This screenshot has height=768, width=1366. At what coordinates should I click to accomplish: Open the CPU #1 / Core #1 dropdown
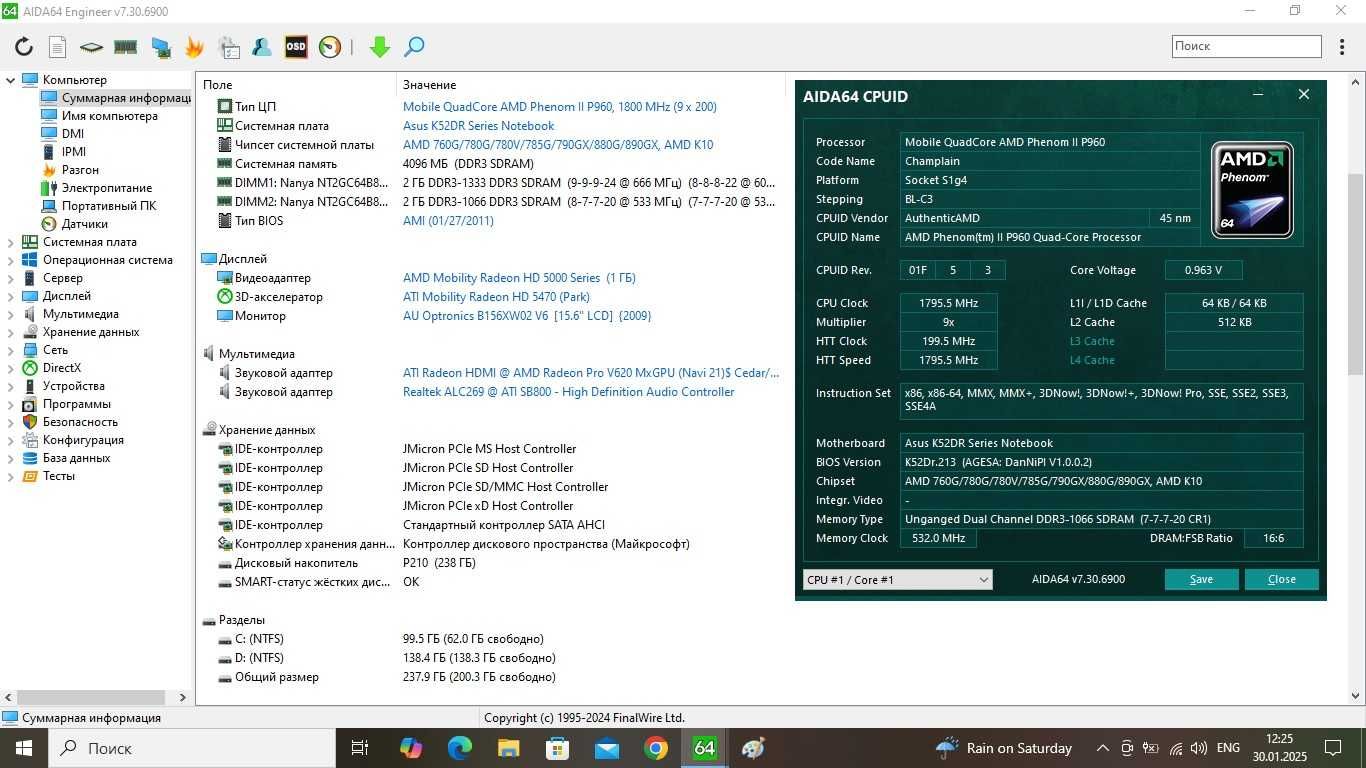[897, 580]
